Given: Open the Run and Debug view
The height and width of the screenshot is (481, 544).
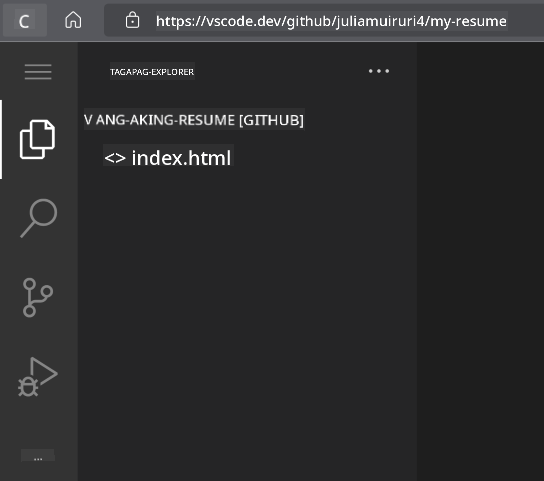Looking at the screenshot, I should (37, 377).
